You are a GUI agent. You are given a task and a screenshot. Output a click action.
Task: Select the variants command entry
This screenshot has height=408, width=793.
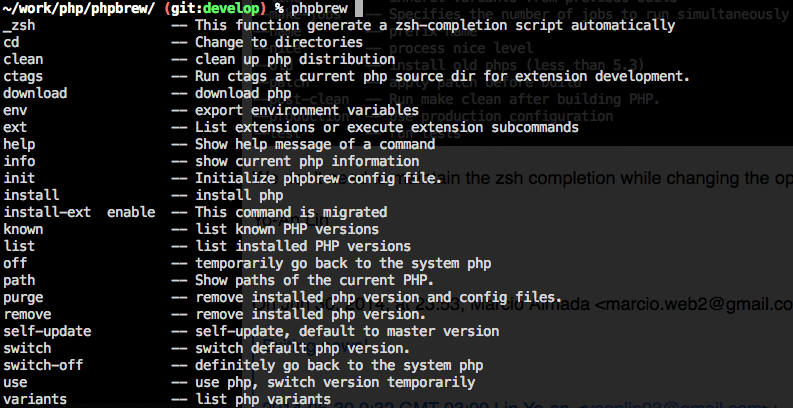pyautogui.click(x=35, y=399)
